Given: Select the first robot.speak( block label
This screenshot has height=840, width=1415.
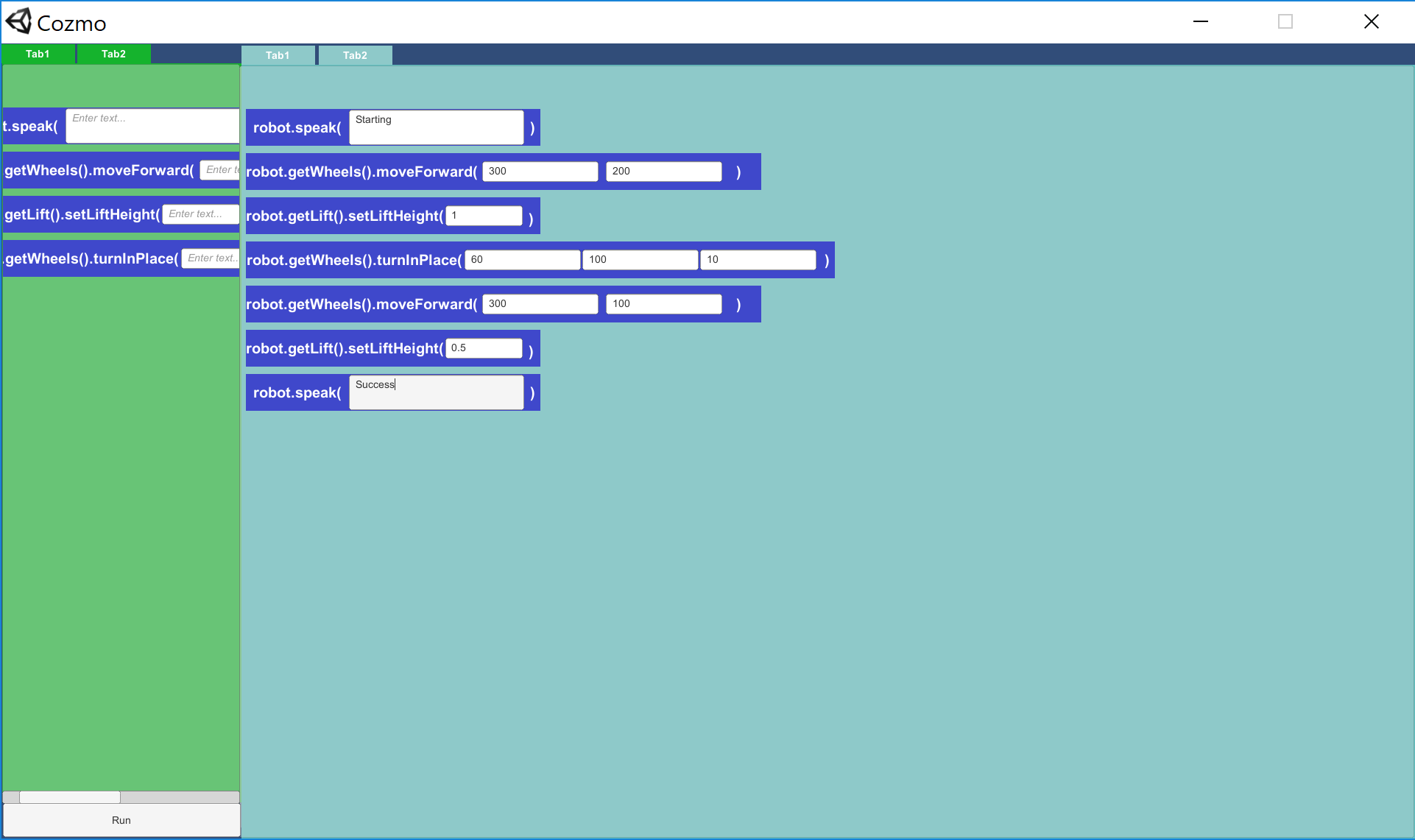Looking at the screenshot, I should pos(297,127).
